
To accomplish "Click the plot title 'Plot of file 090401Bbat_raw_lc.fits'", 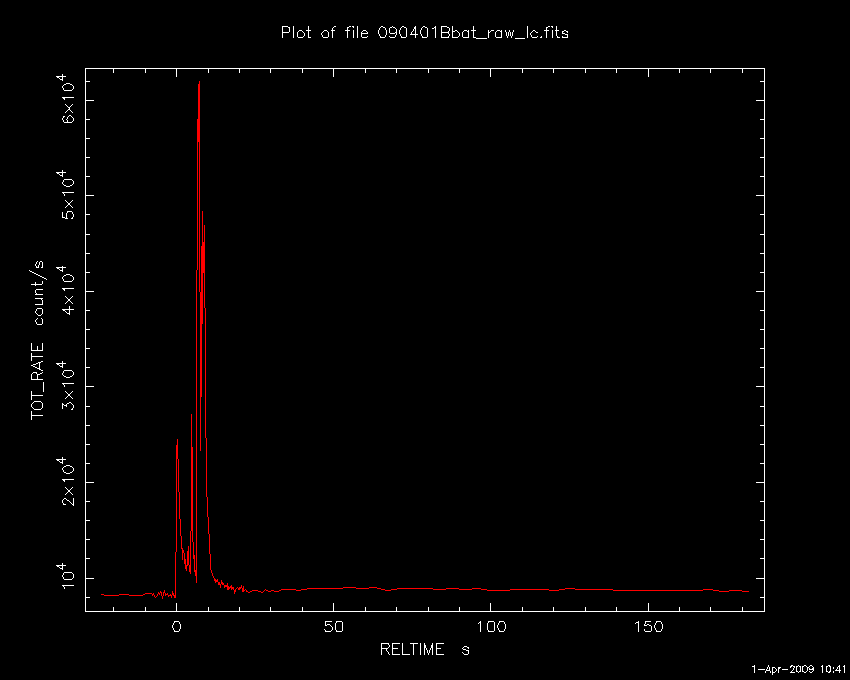I will (424, 33).
